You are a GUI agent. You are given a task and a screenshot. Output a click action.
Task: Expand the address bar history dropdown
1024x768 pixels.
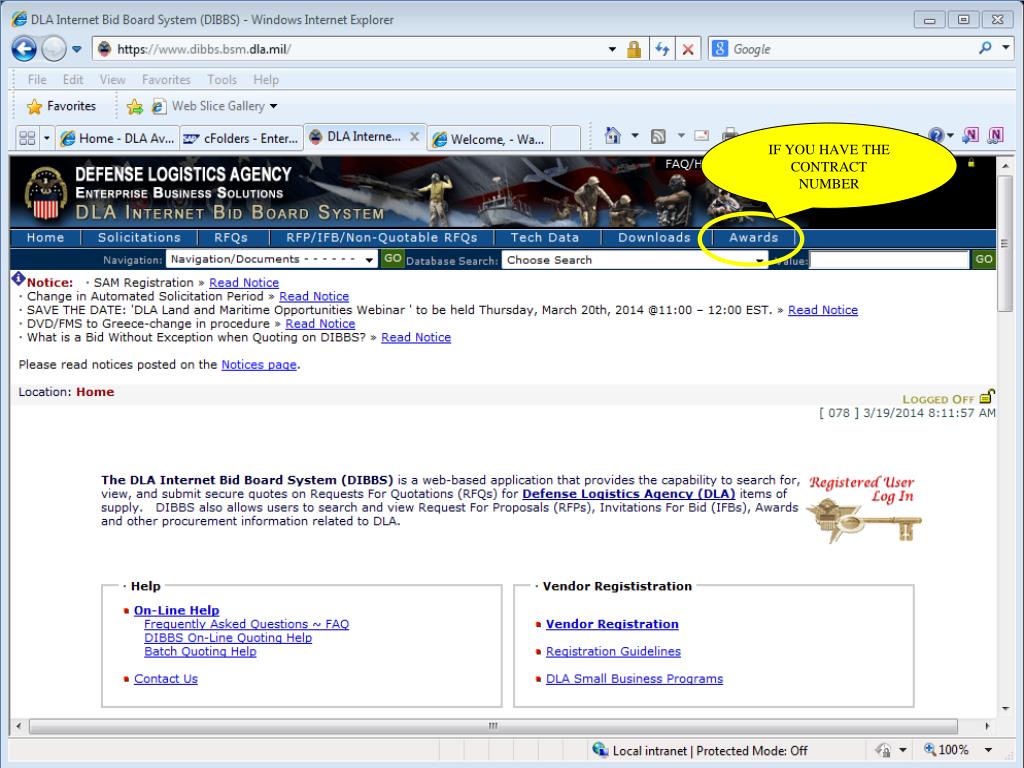pos(612,49)
